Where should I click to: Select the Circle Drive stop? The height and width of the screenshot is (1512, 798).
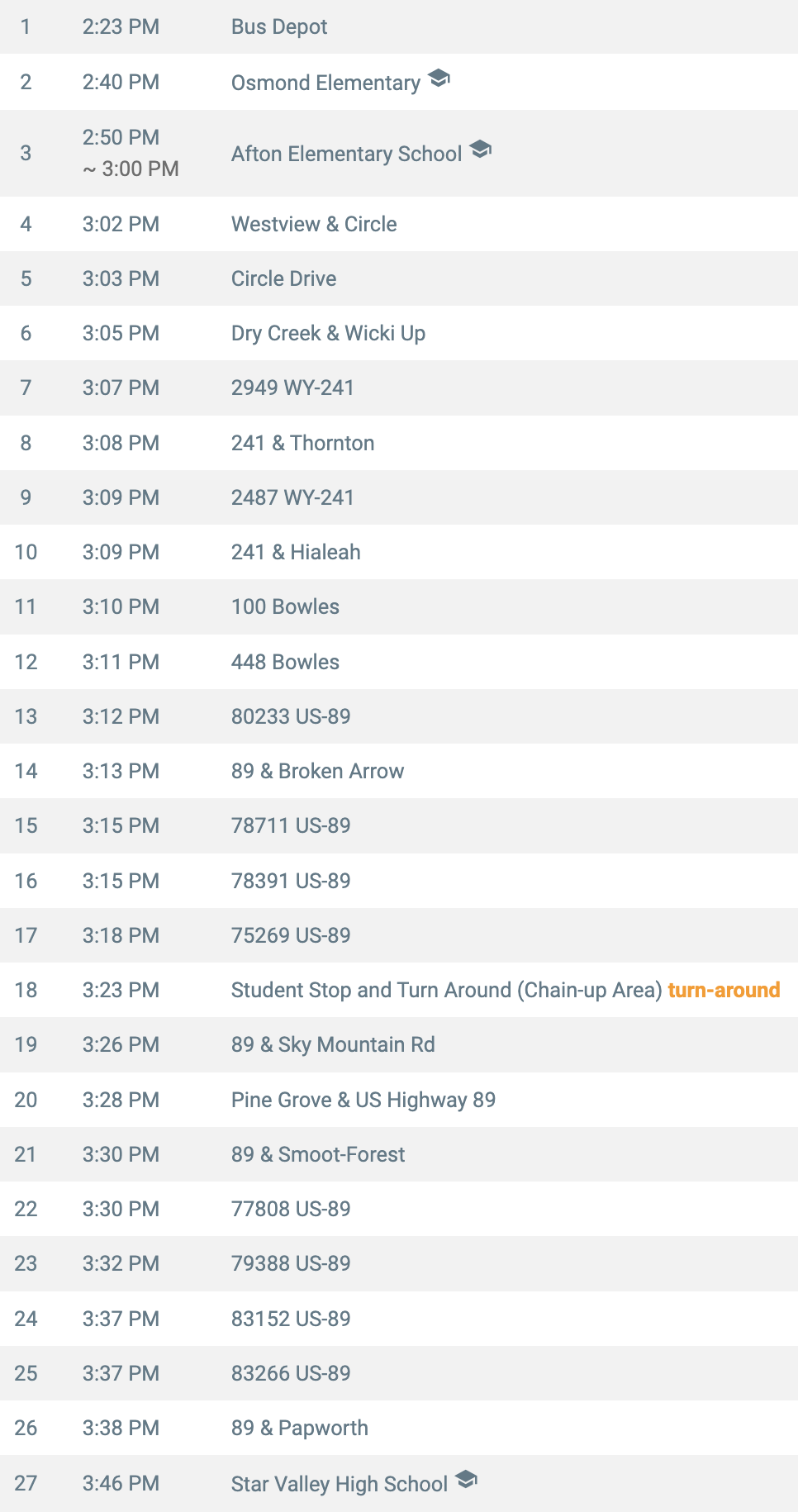click(x=283, y=278)
